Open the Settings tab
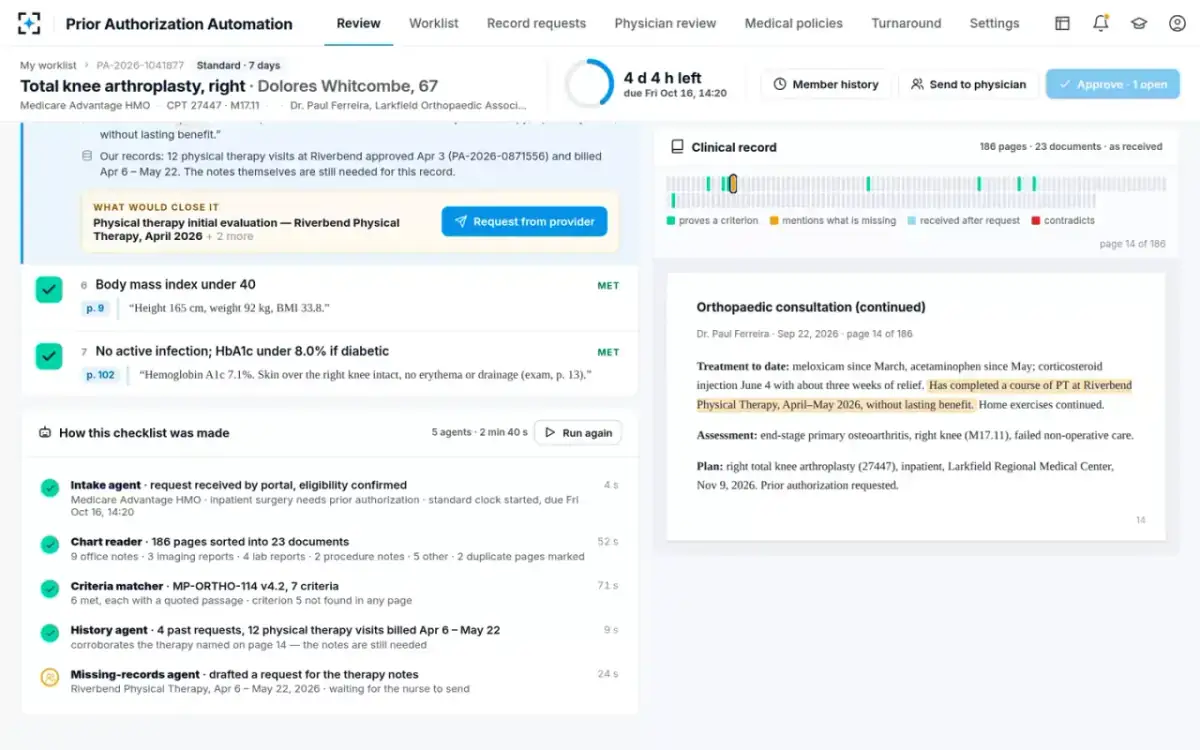 [994, 23]
